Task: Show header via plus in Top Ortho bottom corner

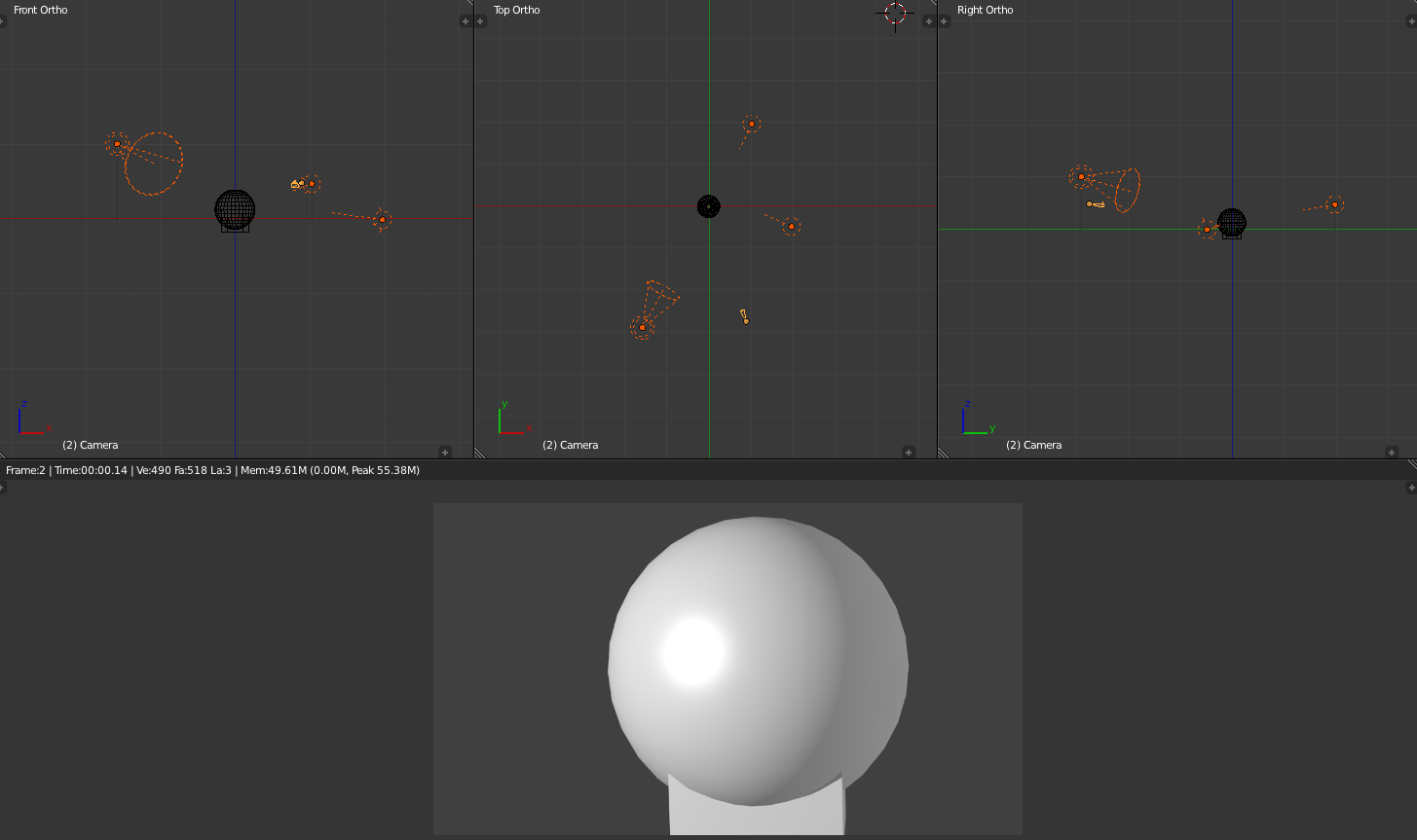Action: (x=909, y=452)
